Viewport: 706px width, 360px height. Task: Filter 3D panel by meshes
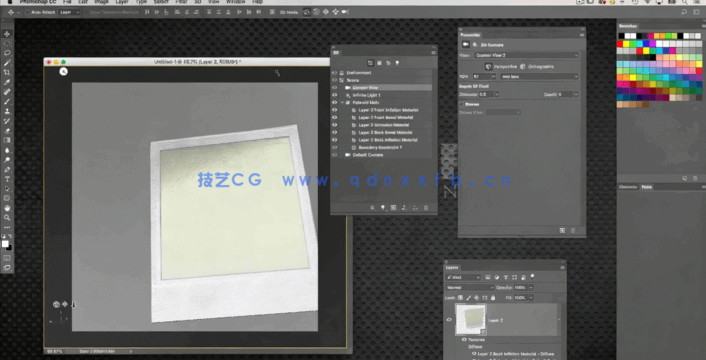point(379,63)
